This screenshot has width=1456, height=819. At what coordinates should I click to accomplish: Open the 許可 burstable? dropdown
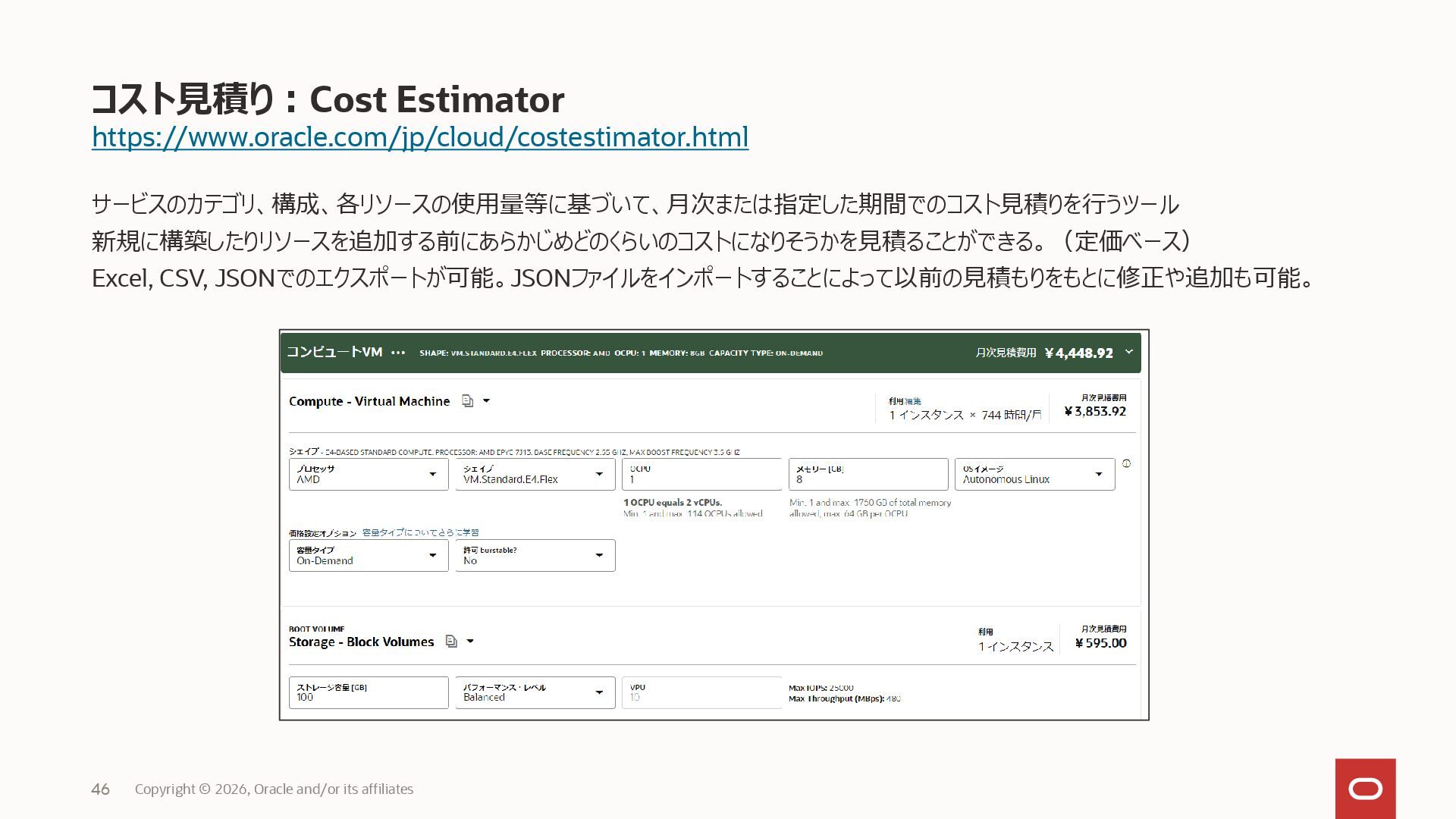(x=535, y=556)
